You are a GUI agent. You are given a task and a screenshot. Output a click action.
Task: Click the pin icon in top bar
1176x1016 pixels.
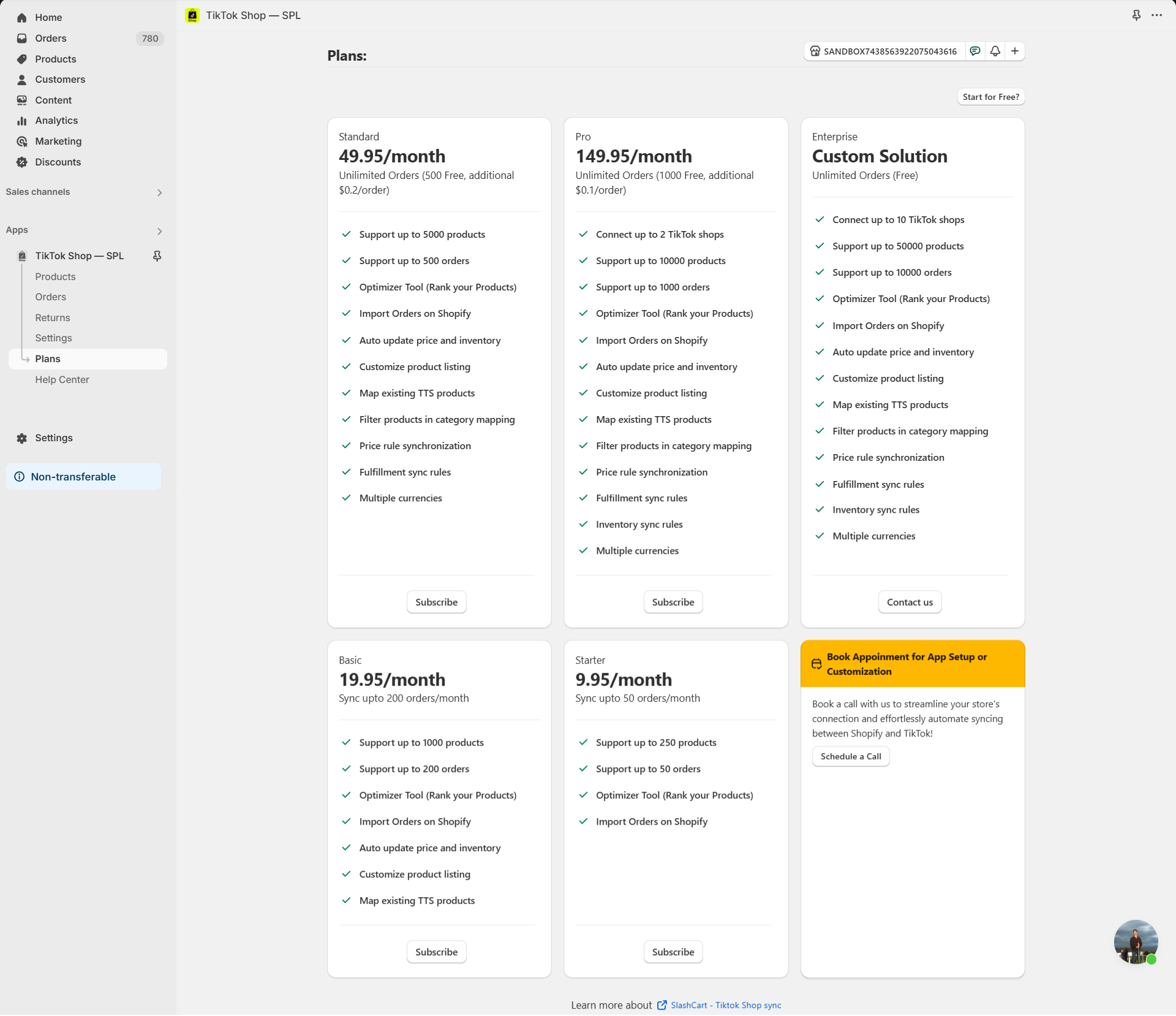[x=1136, y=15]
